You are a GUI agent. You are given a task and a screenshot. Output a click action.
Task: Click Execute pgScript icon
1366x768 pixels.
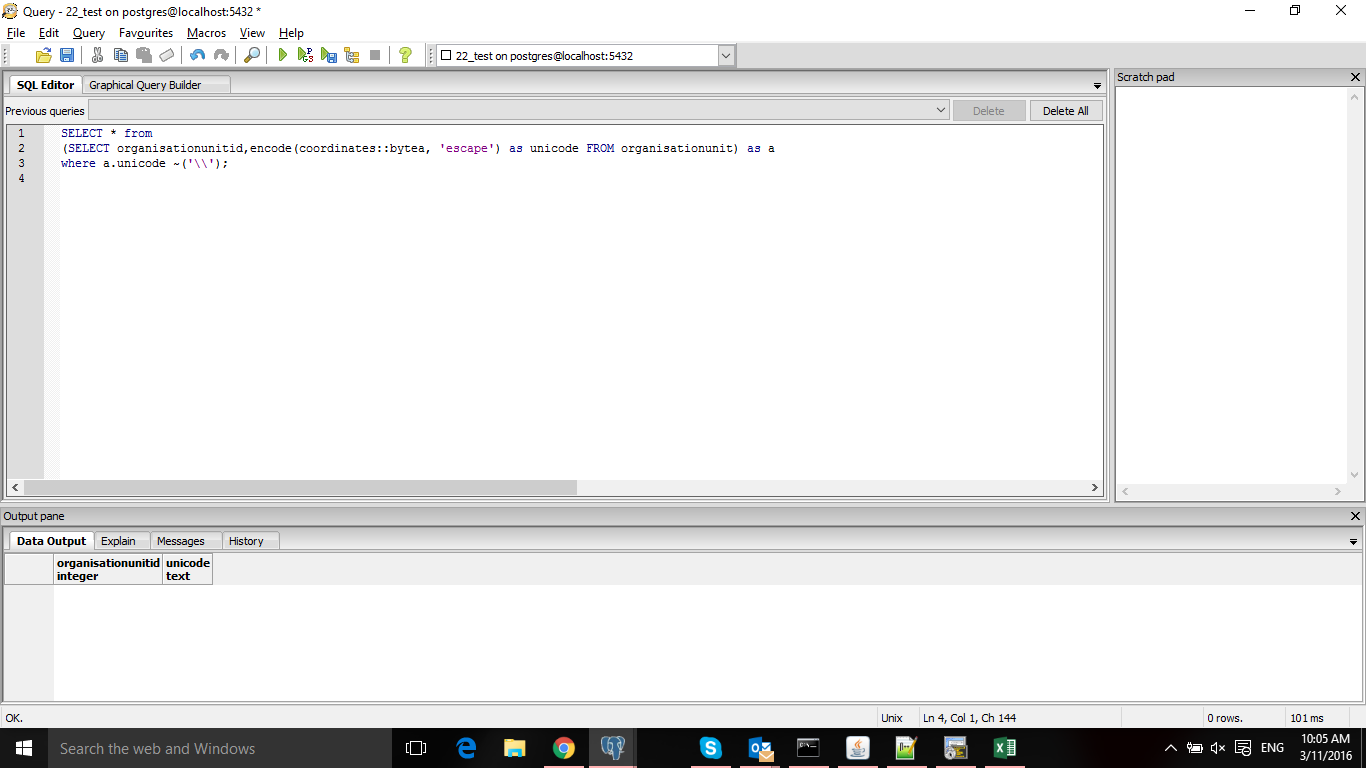point(306,56)
